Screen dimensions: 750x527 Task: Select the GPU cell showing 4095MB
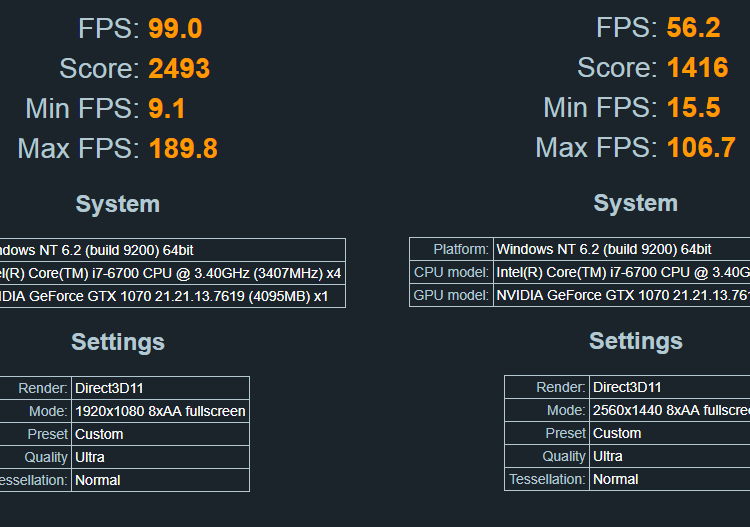pos(170,296)
